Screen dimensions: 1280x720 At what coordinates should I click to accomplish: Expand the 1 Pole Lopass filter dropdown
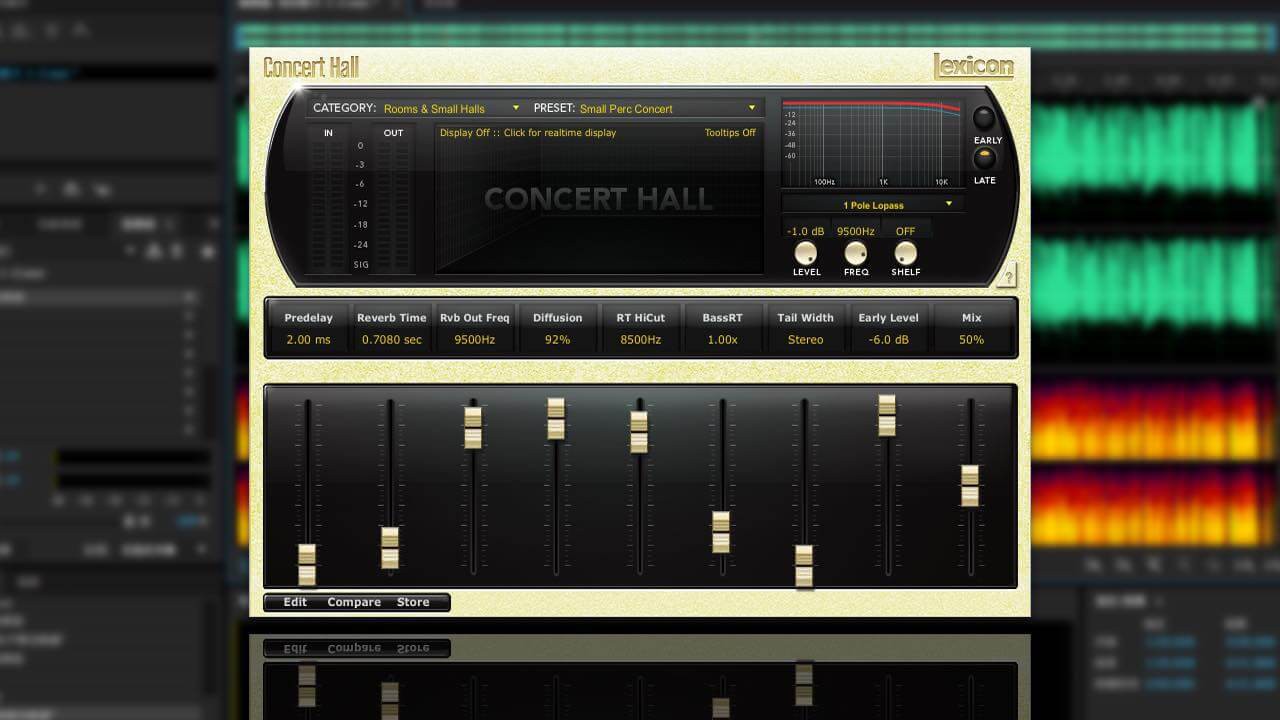[x=873, y=205]
